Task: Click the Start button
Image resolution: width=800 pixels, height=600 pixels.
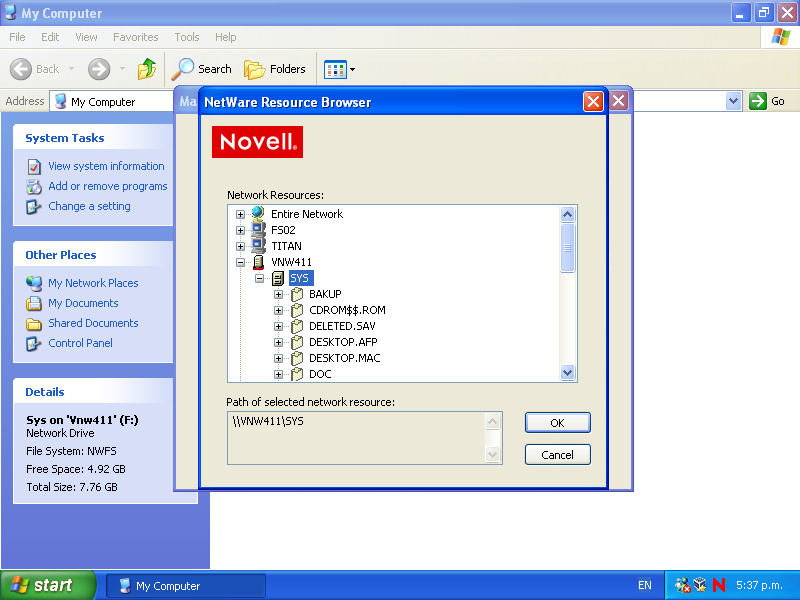Action: pyautogui.click(x=48, y=585)
